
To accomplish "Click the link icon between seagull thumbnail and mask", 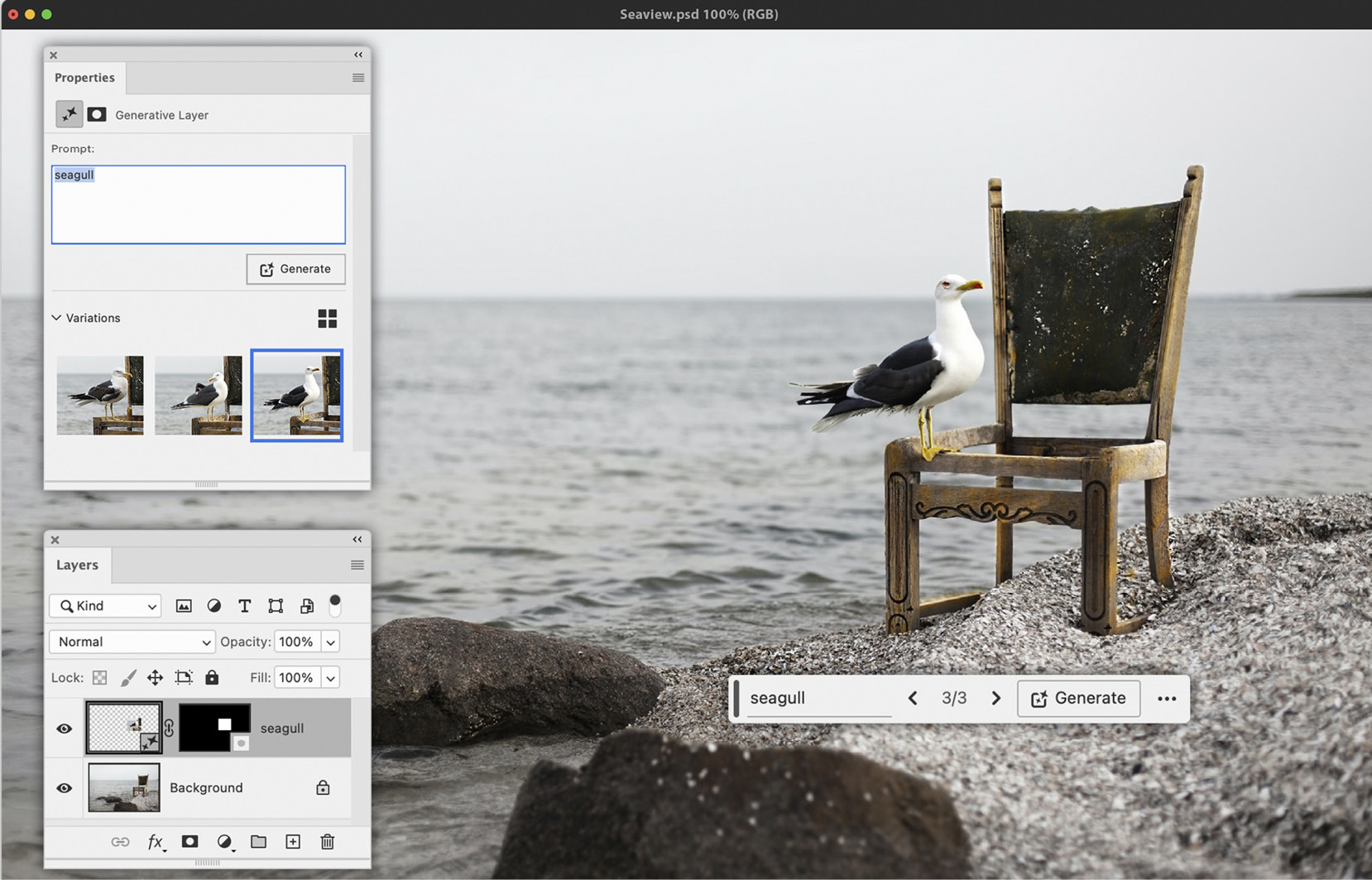I will point(169,729).
